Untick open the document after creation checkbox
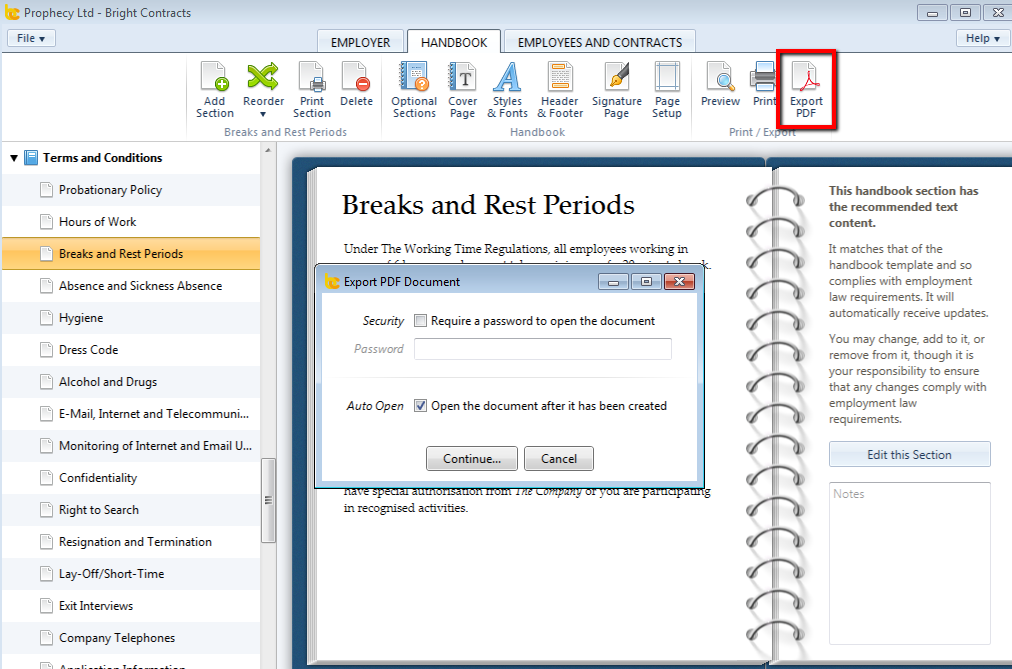Image resolution: width=1012 pixels, height=669 pixels. tap(420, 406)
